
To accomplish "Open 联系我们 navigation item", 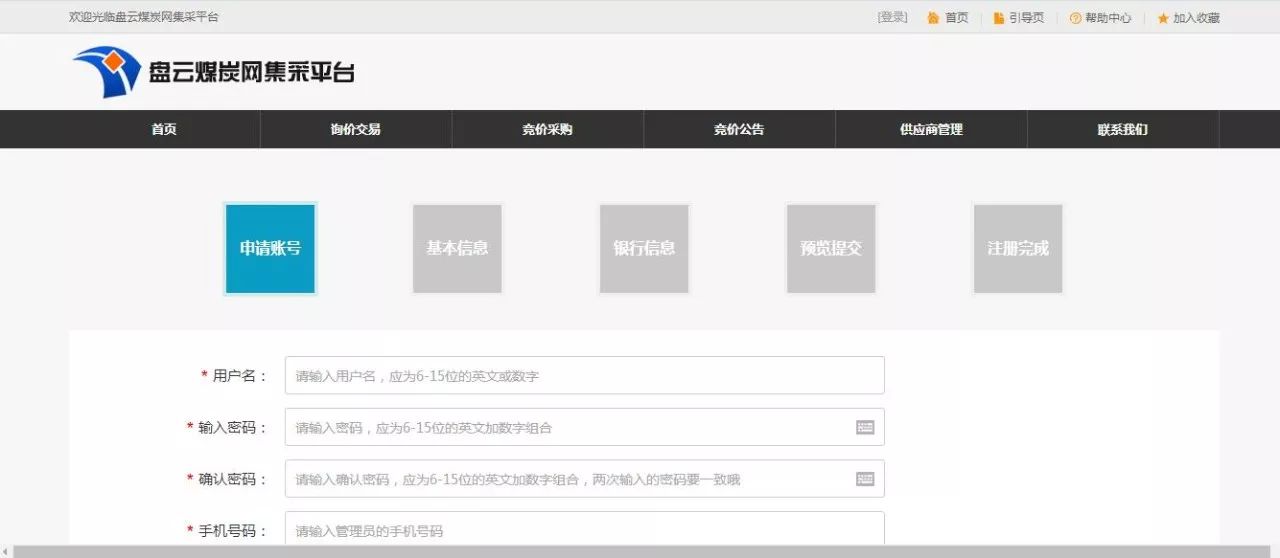I will click(1122, 129).
